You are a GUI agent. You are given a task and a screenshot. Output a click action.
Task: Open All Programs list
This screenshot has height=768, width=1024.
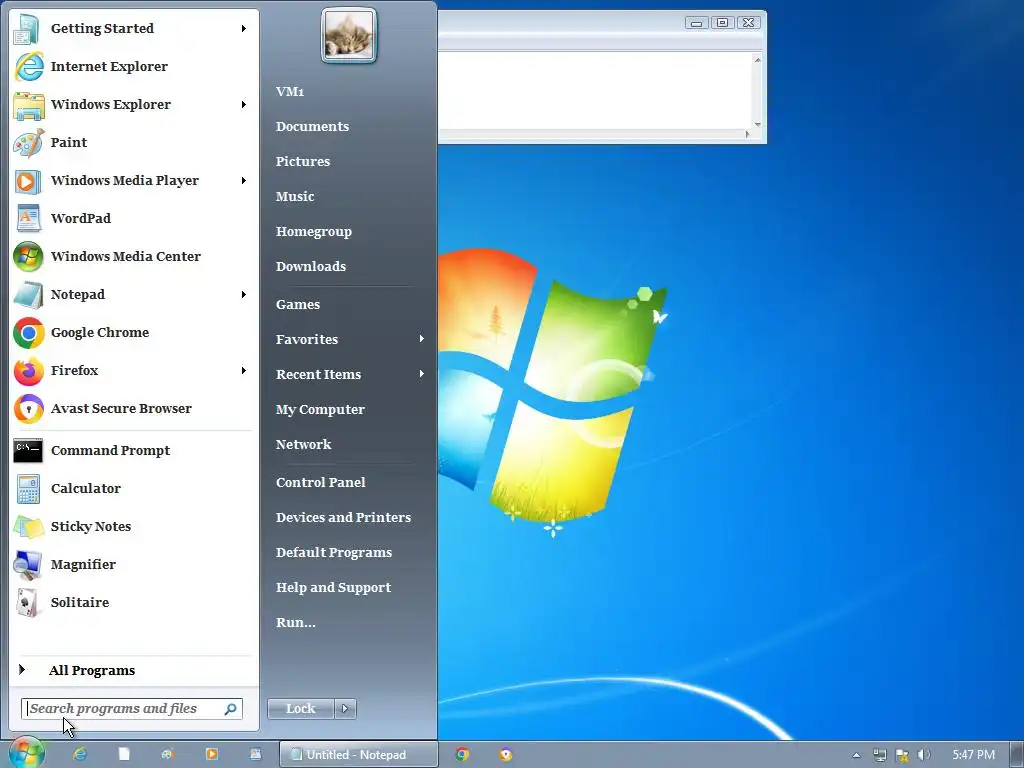pos(92,671)
